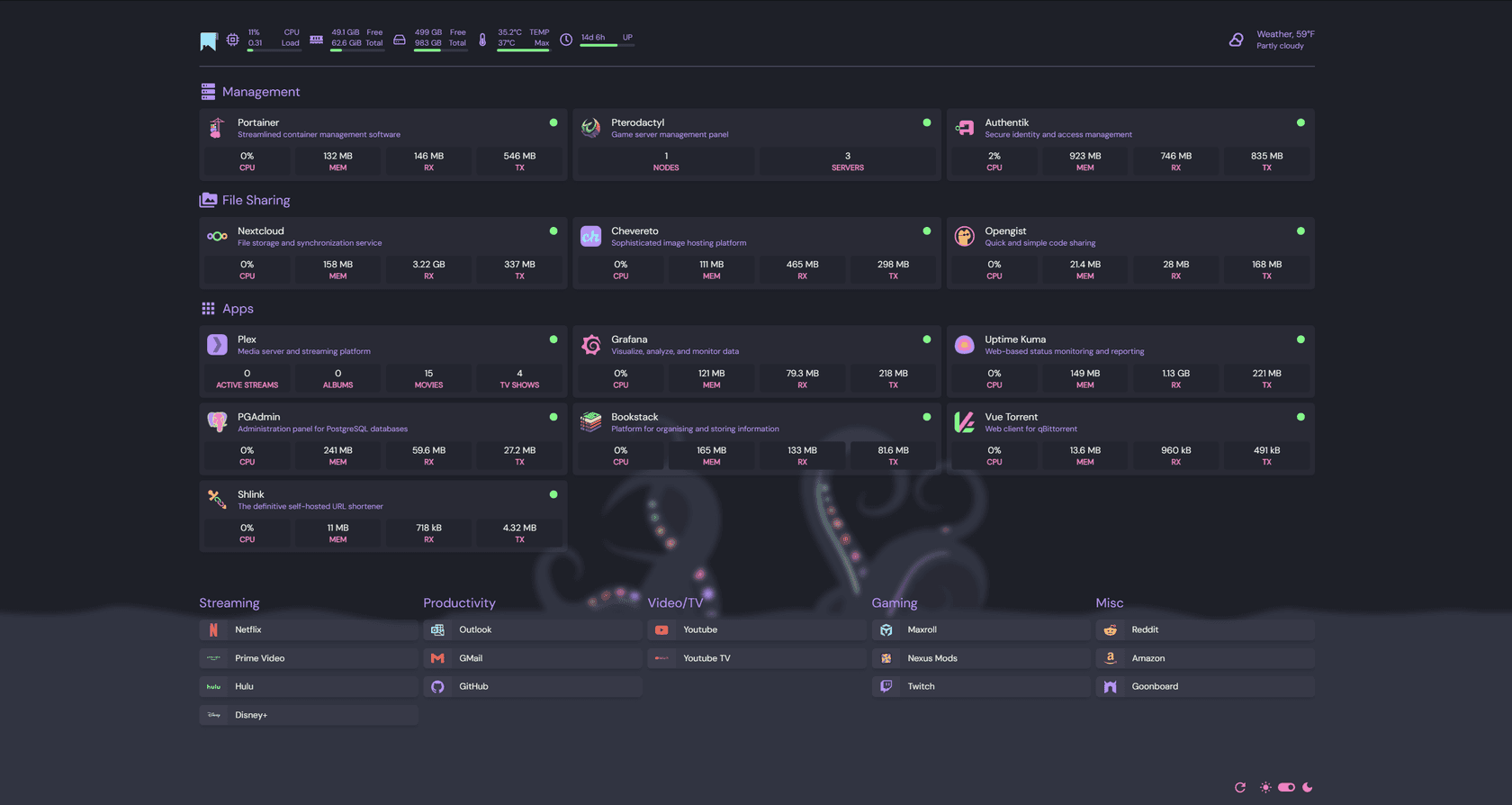Click Opengist's green status dot
The image size is (1512, 805).
[1300, 231]
